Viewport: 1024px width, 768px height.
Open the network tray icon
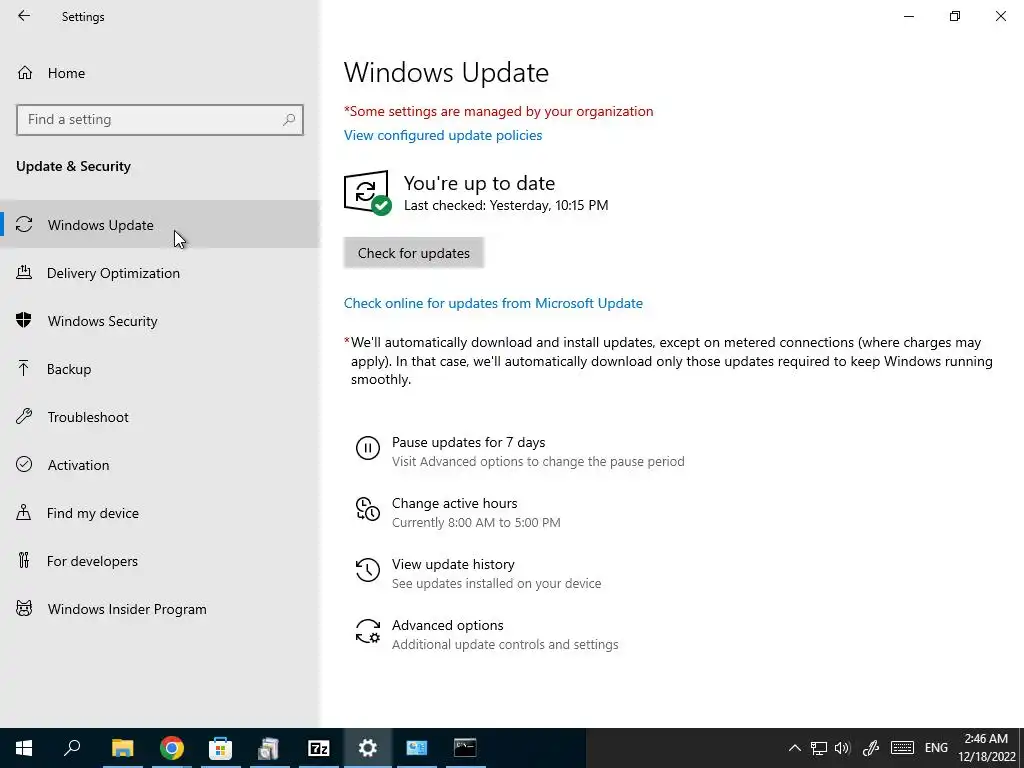[x=819, y=748]
